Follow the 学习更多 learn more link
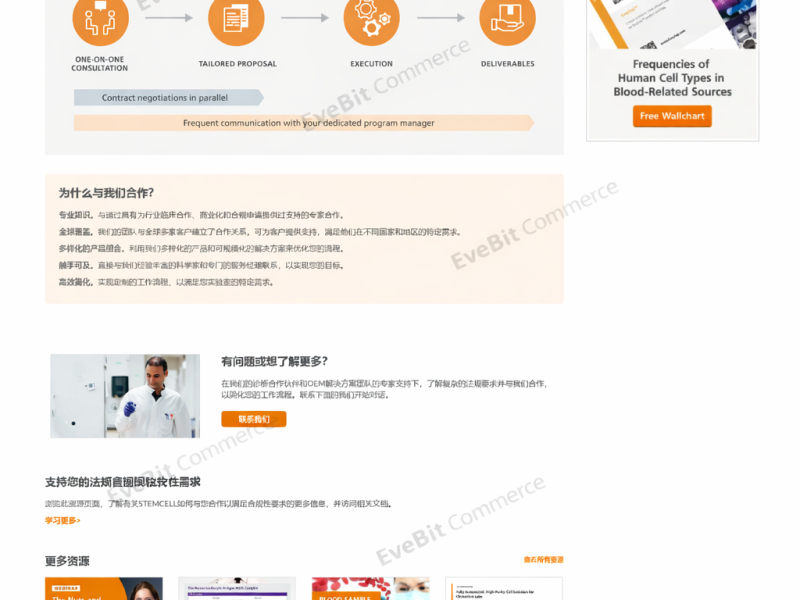 (62, 520)
